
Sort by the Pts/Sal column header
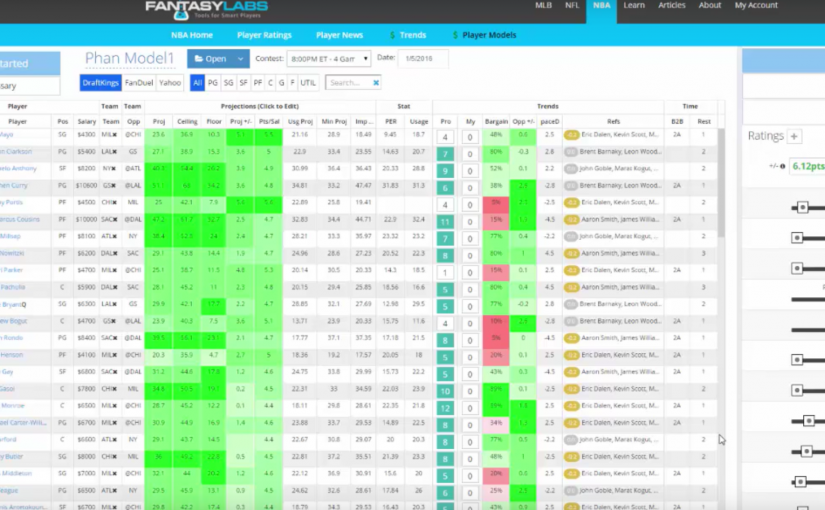[x=269, y=122]
